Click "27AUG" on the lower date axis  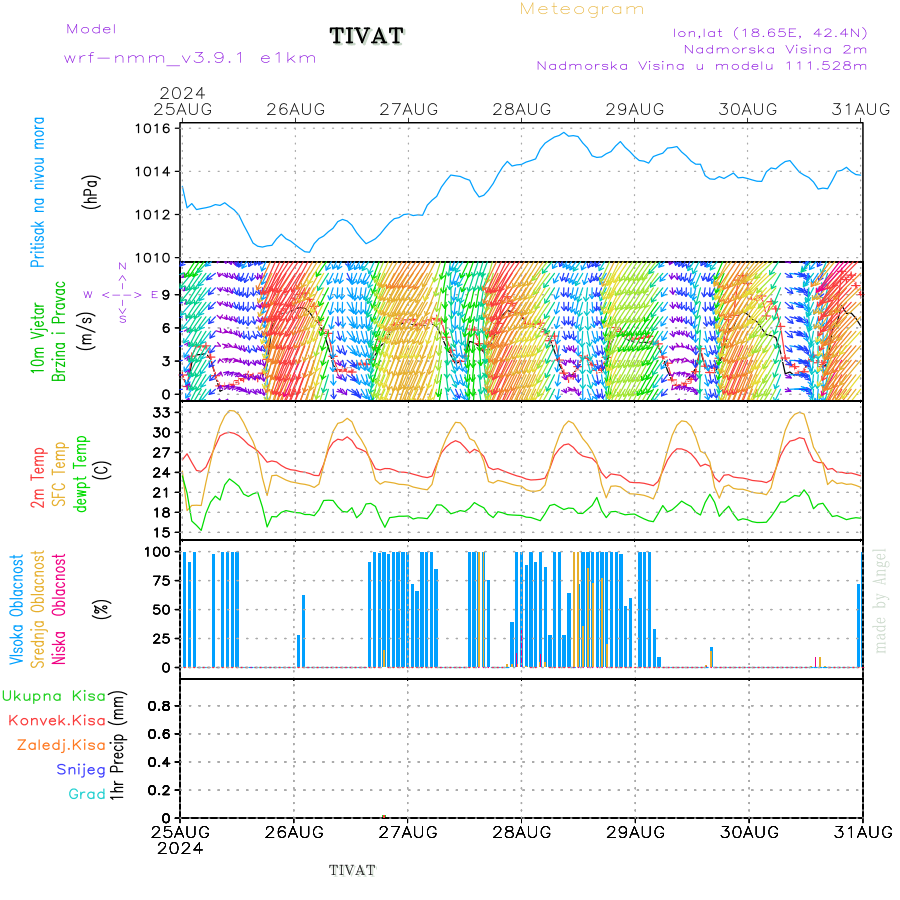point(408,832)
